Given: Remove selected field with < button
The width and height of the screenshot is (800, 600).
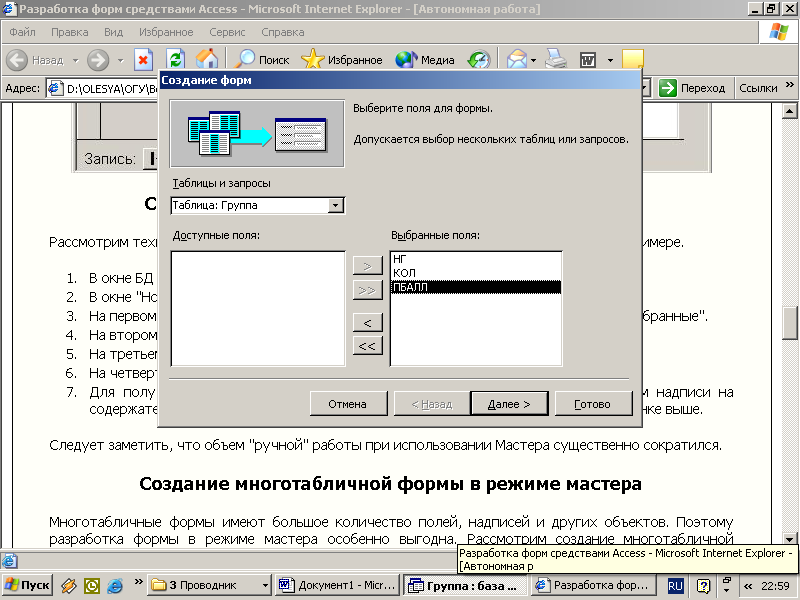Looking at the screenshot, I should 367,323.
